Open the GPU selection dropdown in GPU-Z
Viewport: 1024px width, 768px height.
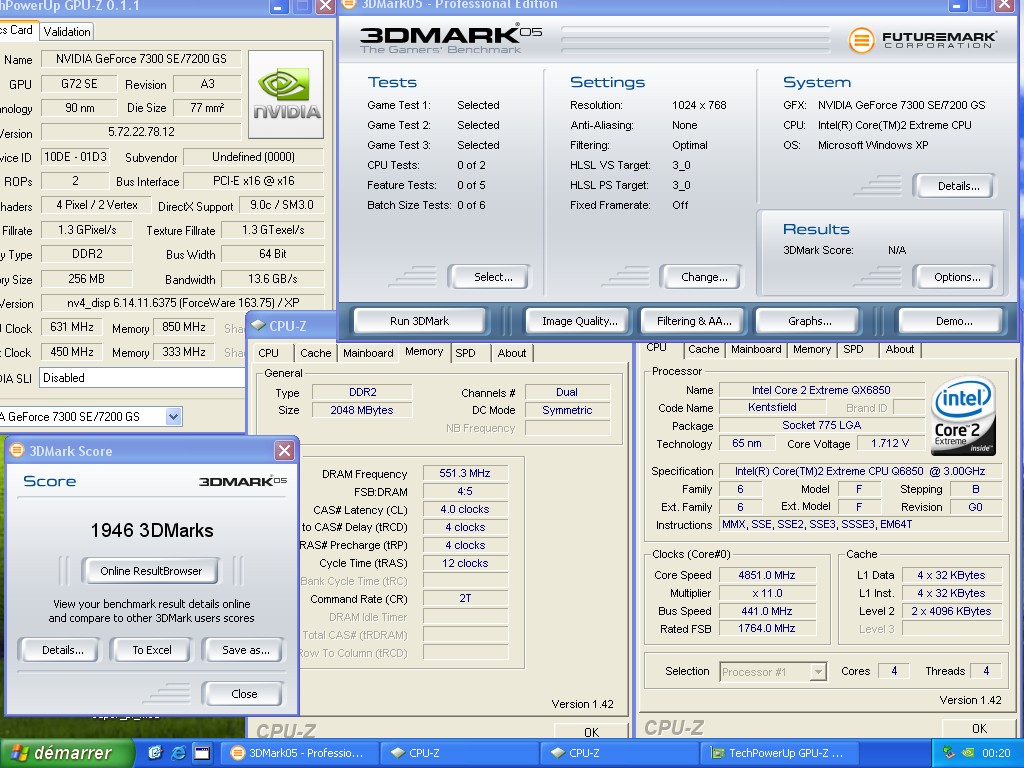[x=173, y=416]
